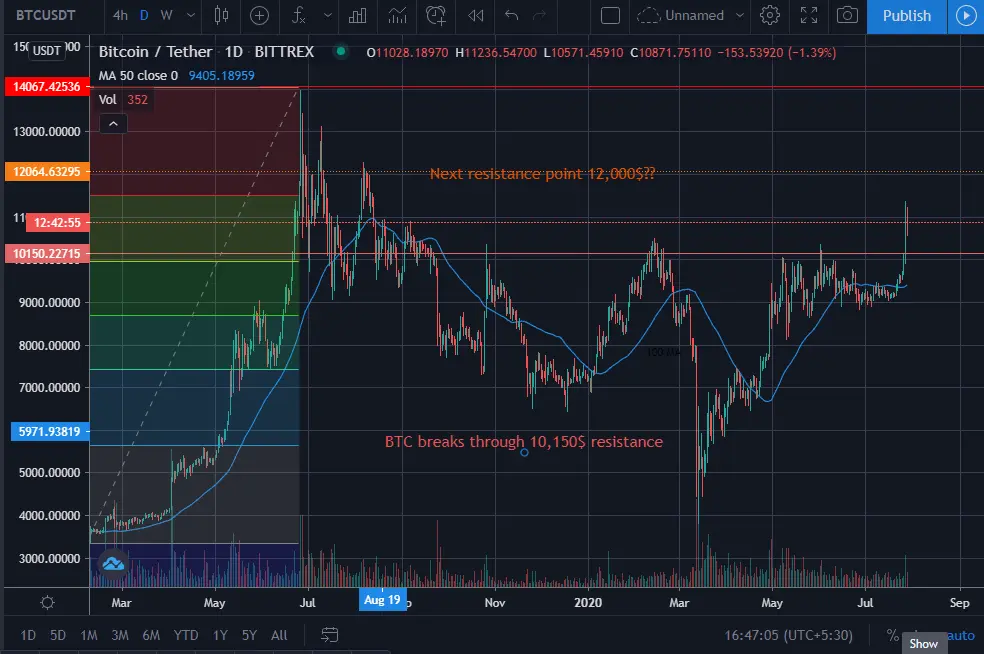
Task: Open the fx indicators menu
Action: (x=299, y=15)
